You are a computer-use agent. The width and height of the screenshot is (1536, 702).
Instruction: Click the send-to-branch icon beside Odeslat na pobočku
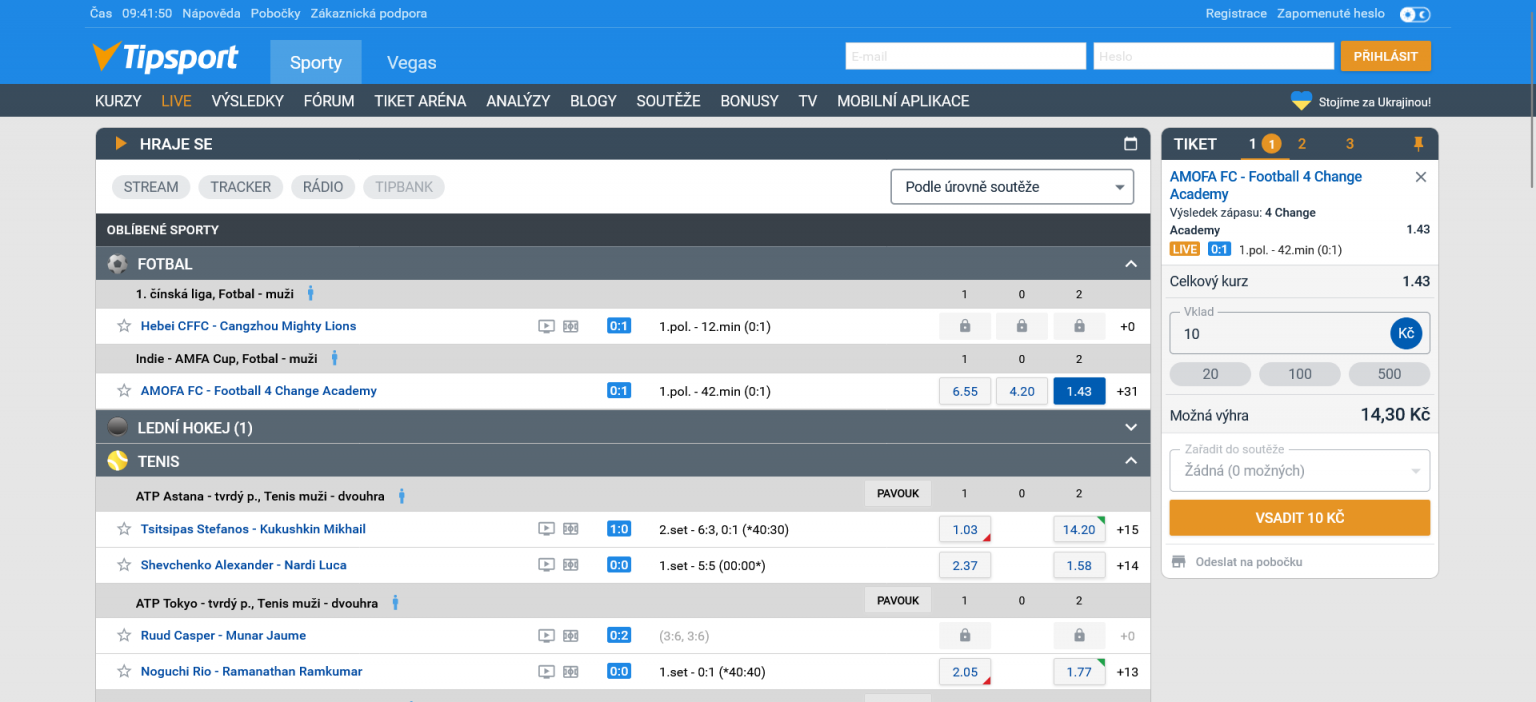[1178, 562]
